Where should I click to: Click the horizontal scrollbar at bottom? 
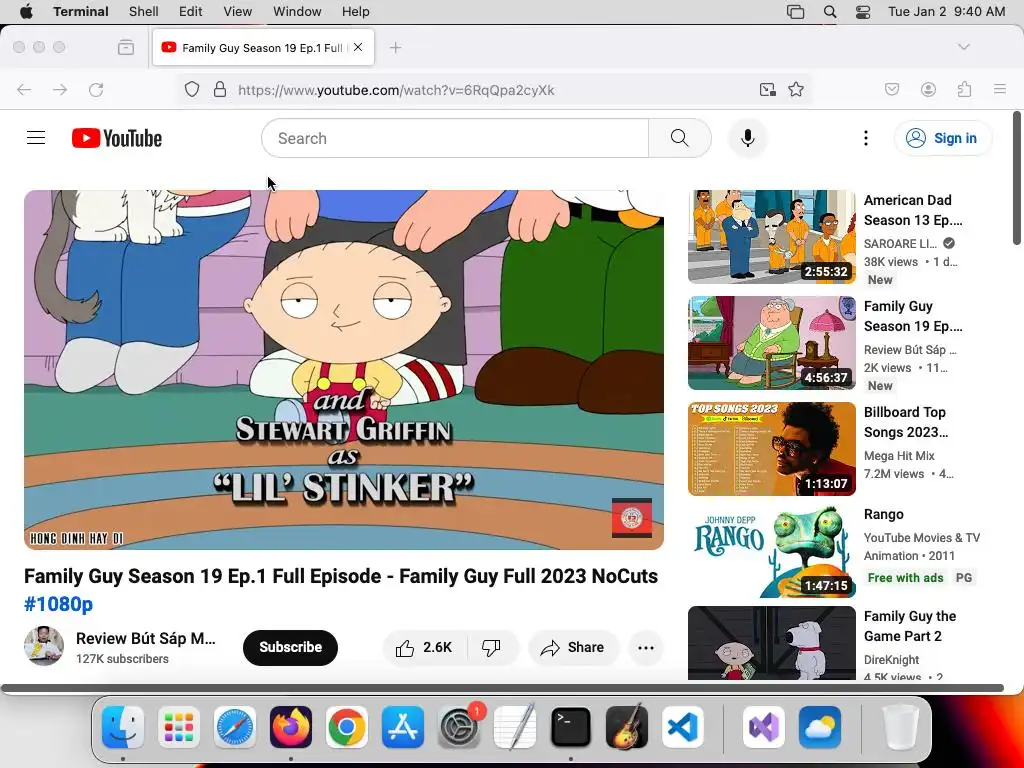[x=502, y=688]
